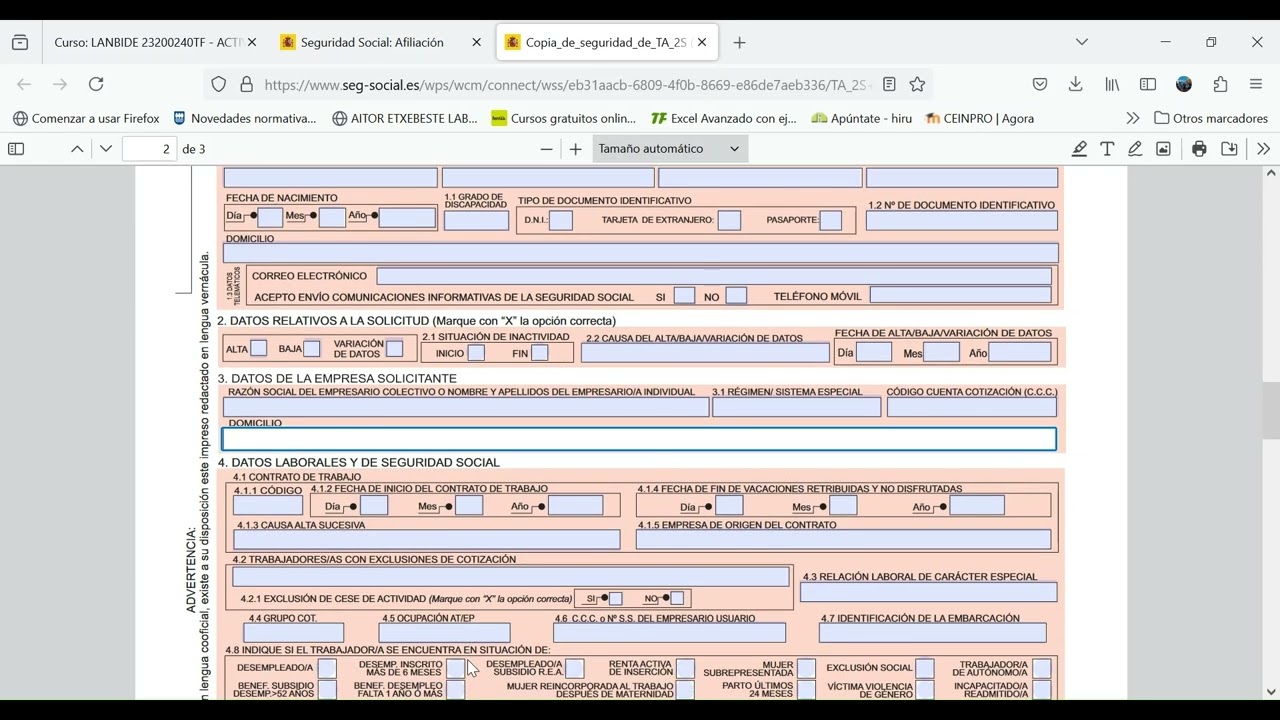
Task: Go back to previous page
Action: [x=24, y=84]
